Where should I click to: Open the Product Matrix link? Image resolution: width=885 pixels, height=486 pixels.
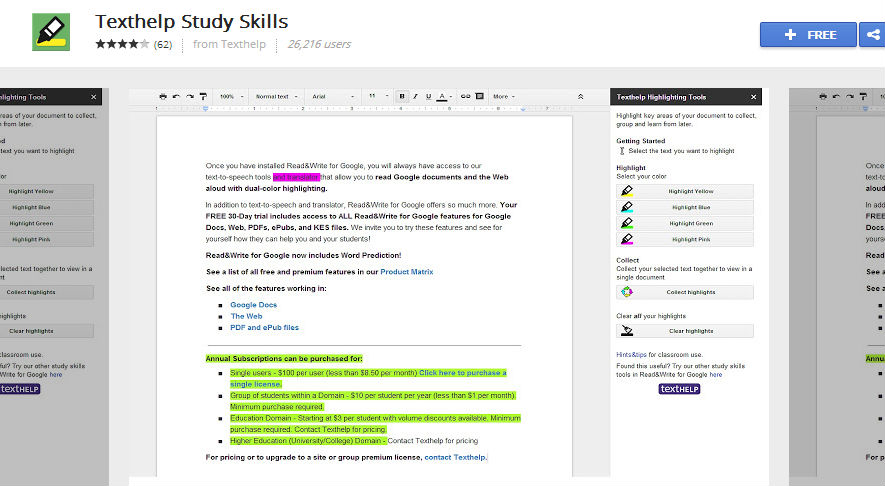point(406,272)
